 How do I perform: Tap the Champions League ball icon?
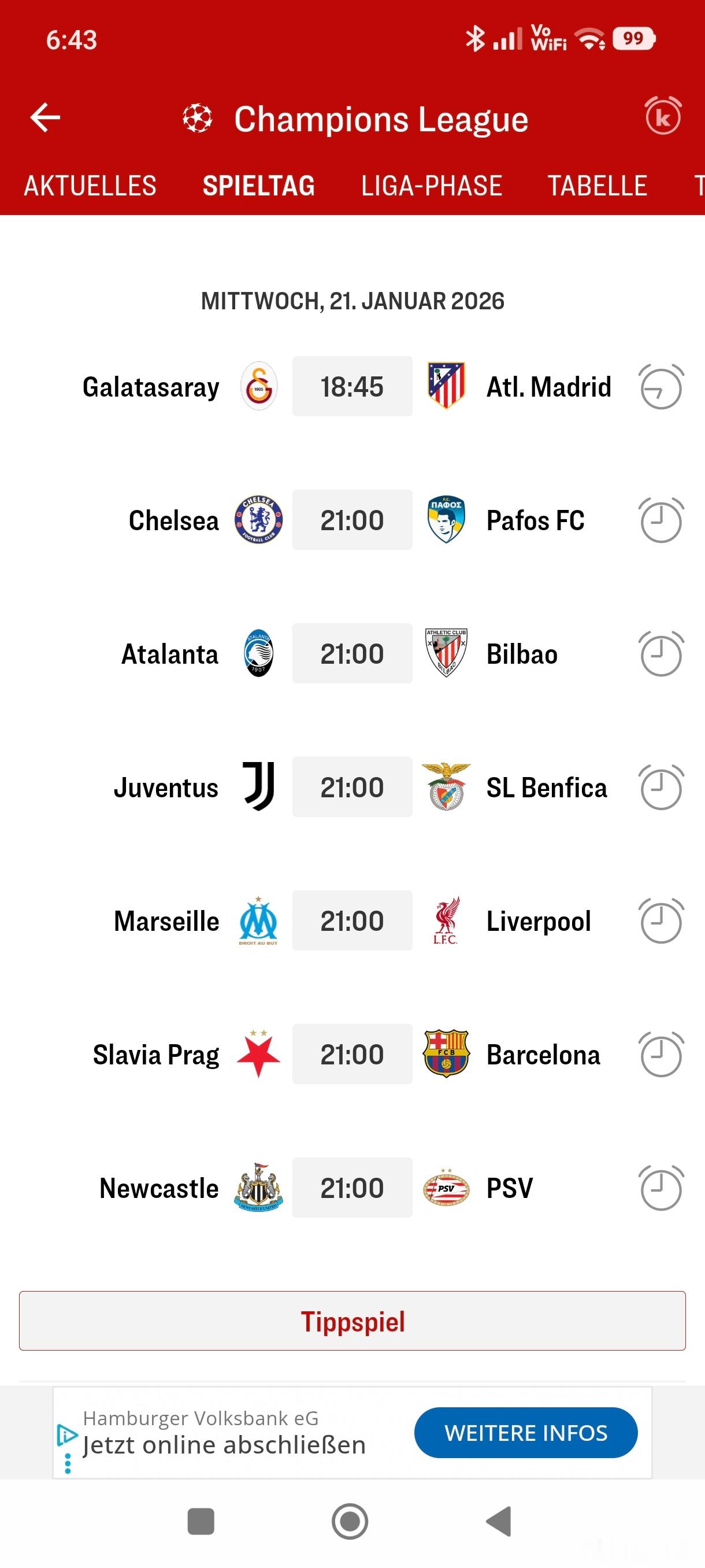click(198, 118)
